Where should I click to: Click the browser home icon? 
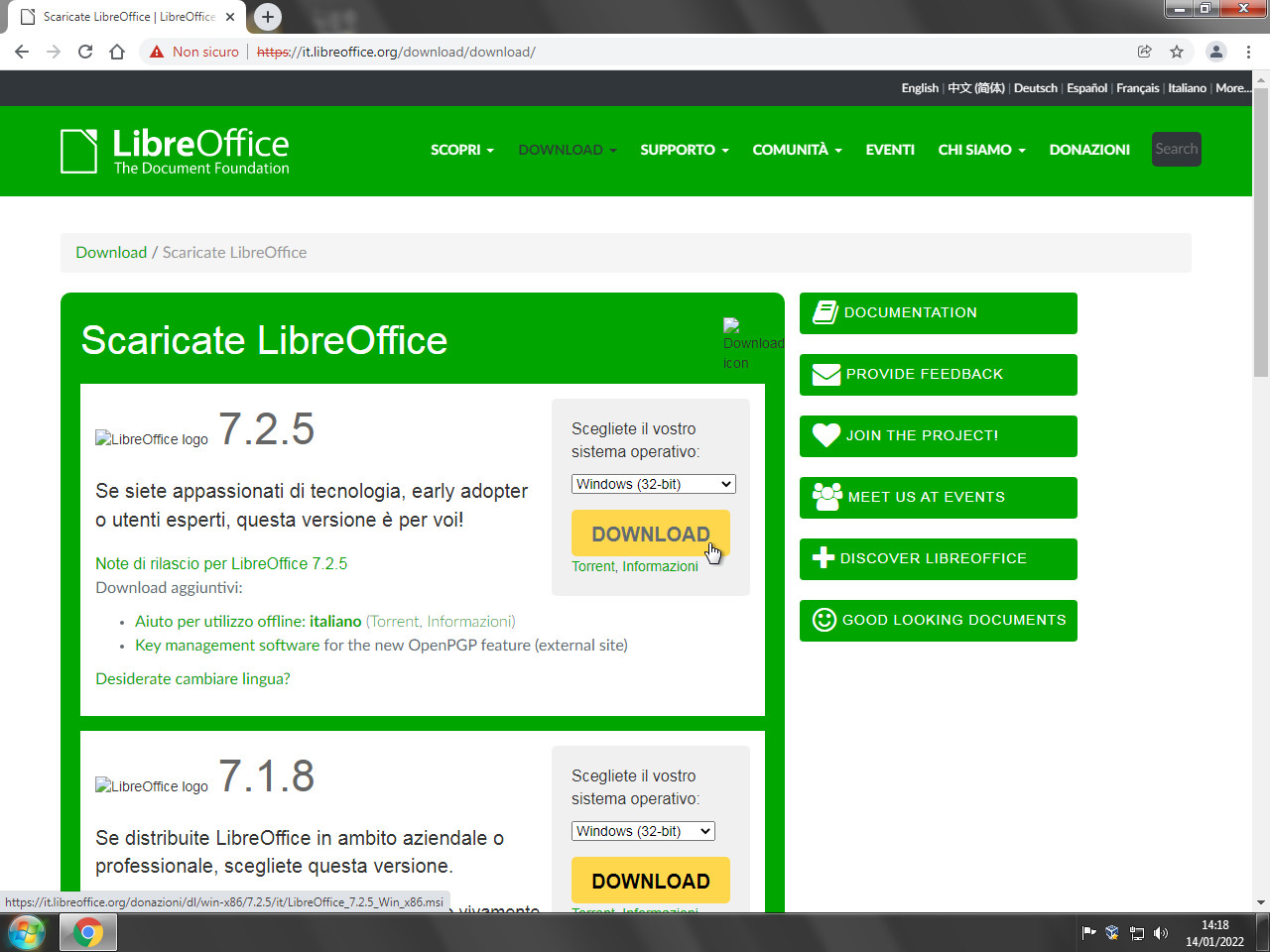pos(117,52)
